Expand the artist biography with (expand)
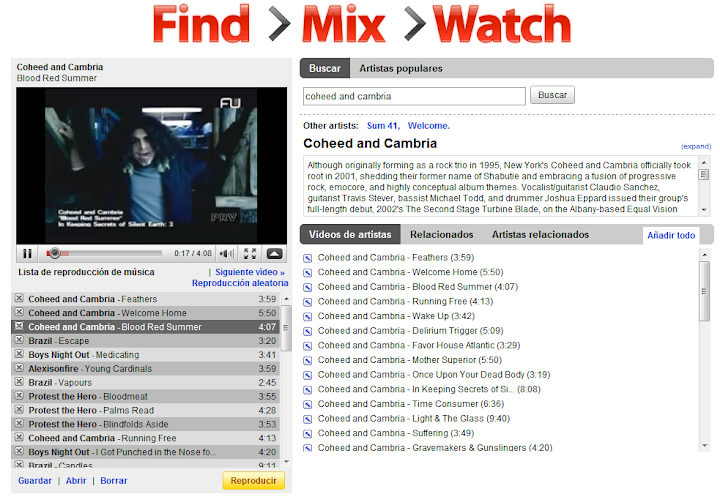Image resolution: width=720 pixels, height=497 pixels. [x=696, y=147]
